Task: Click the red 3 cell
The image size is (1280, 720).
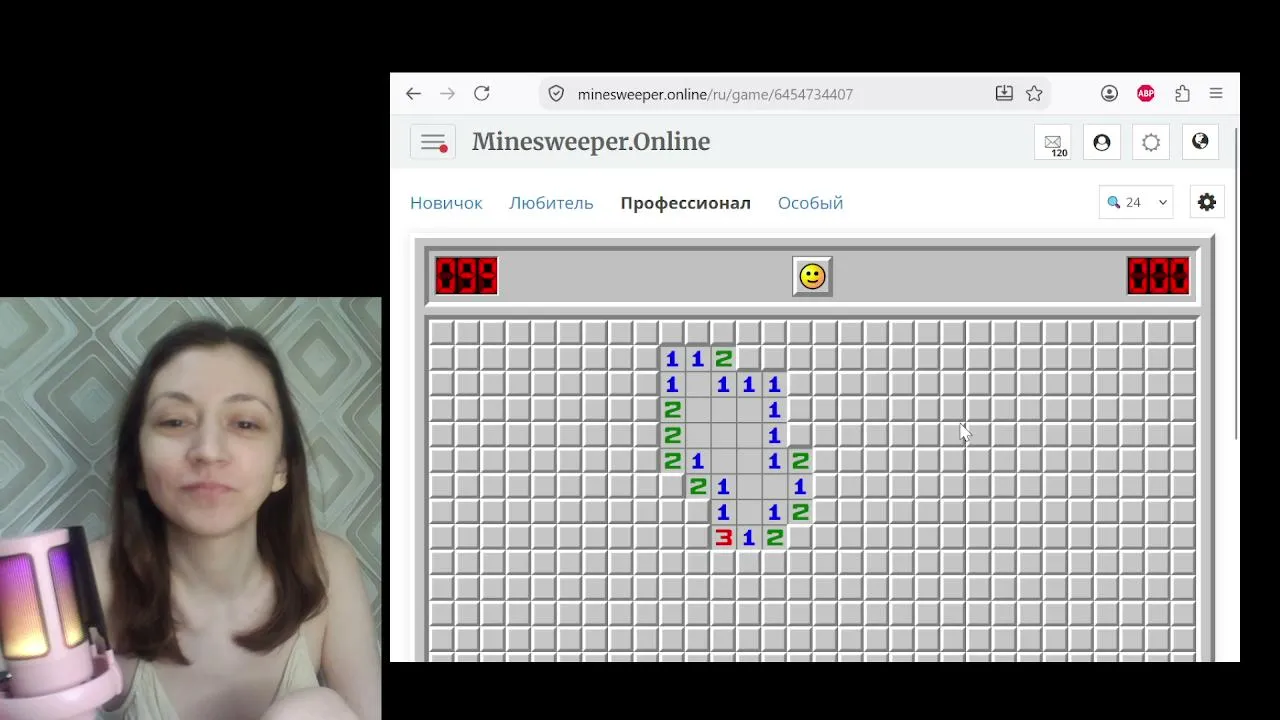Action: pyautogui.click(x=723, y=538)
